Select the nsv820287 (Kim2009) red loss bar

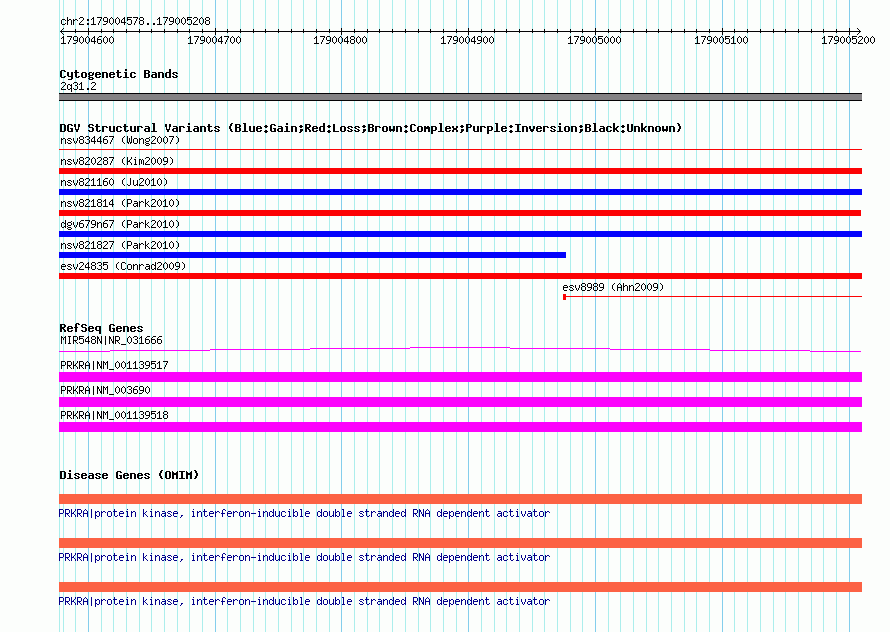point(460,171)
